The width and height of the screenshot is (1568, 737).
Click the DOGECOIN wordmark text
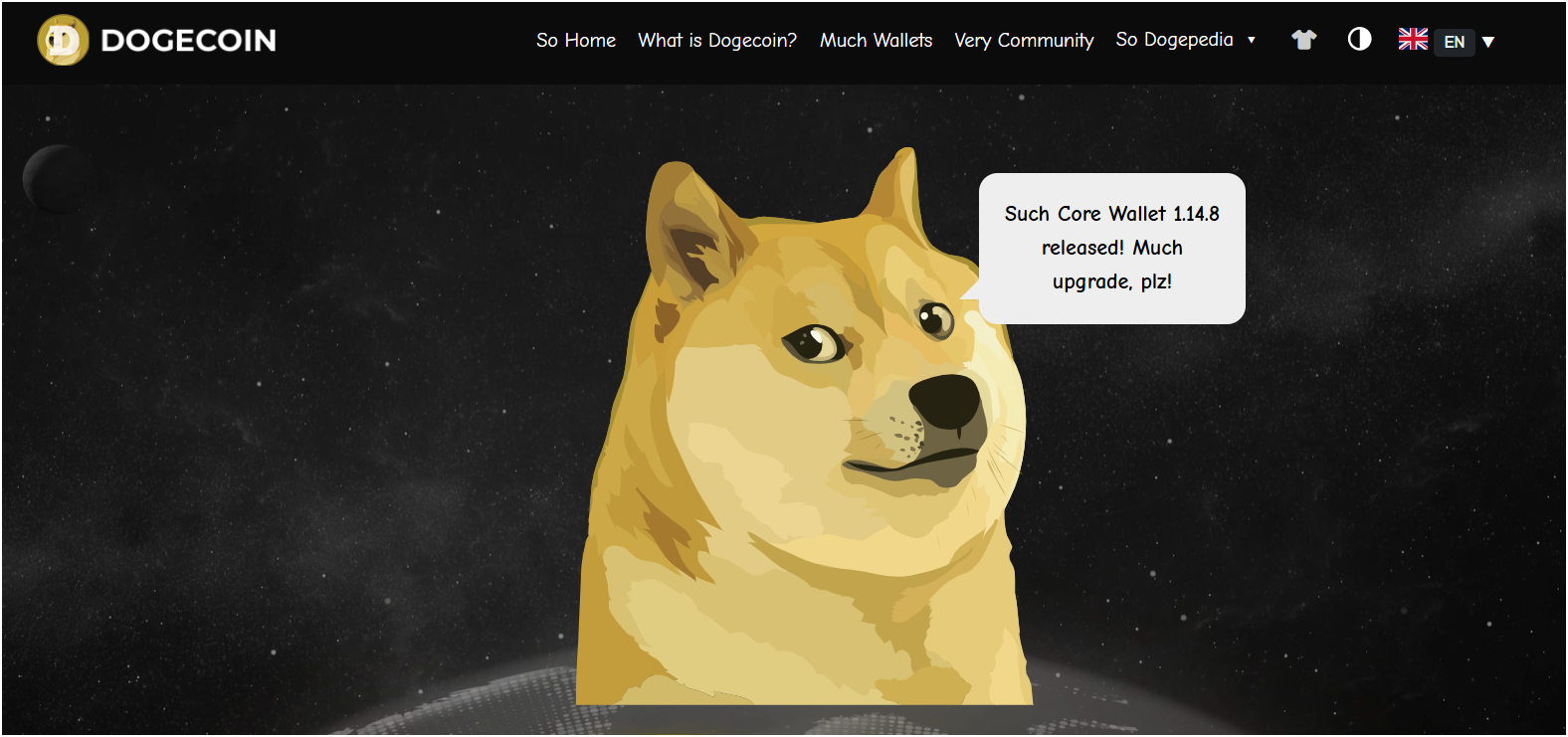click(x=189, y=41)
